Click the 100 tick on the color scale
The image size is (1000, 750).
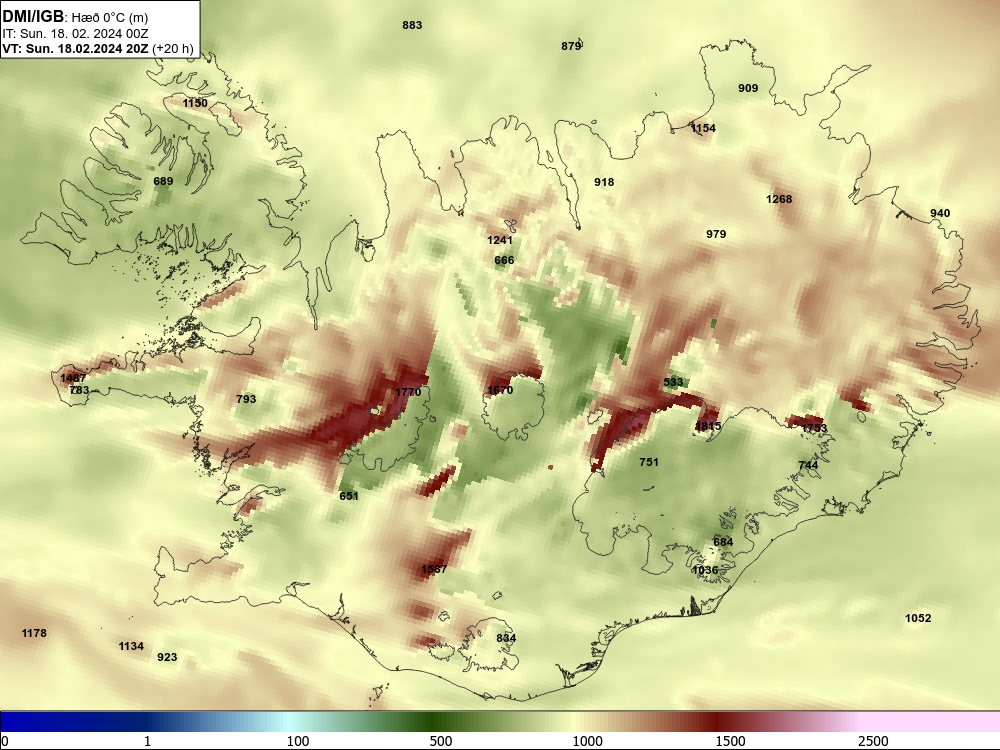coord(298,741)
